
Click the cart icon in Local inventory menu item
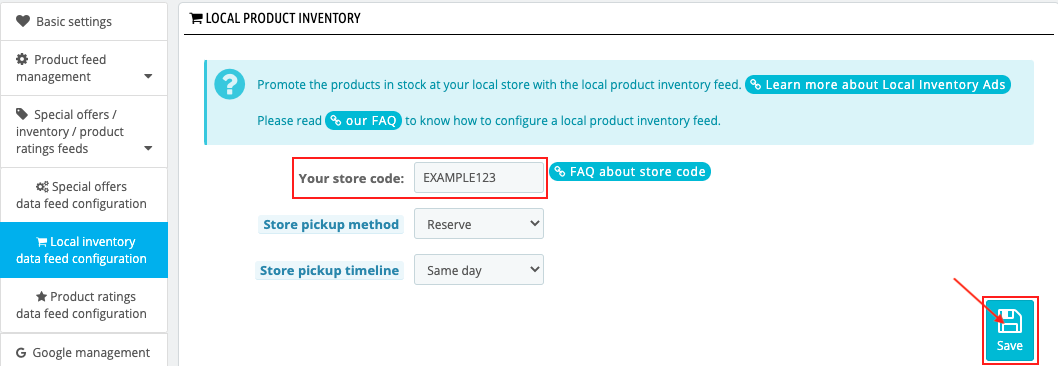(41, 242)
